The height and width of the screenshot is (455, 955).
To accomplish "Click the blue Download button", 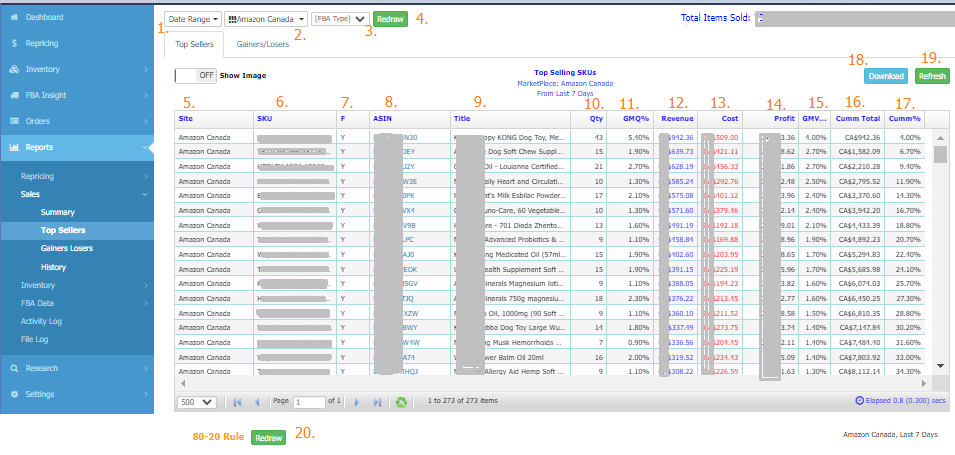I will [x=885, y=76].
